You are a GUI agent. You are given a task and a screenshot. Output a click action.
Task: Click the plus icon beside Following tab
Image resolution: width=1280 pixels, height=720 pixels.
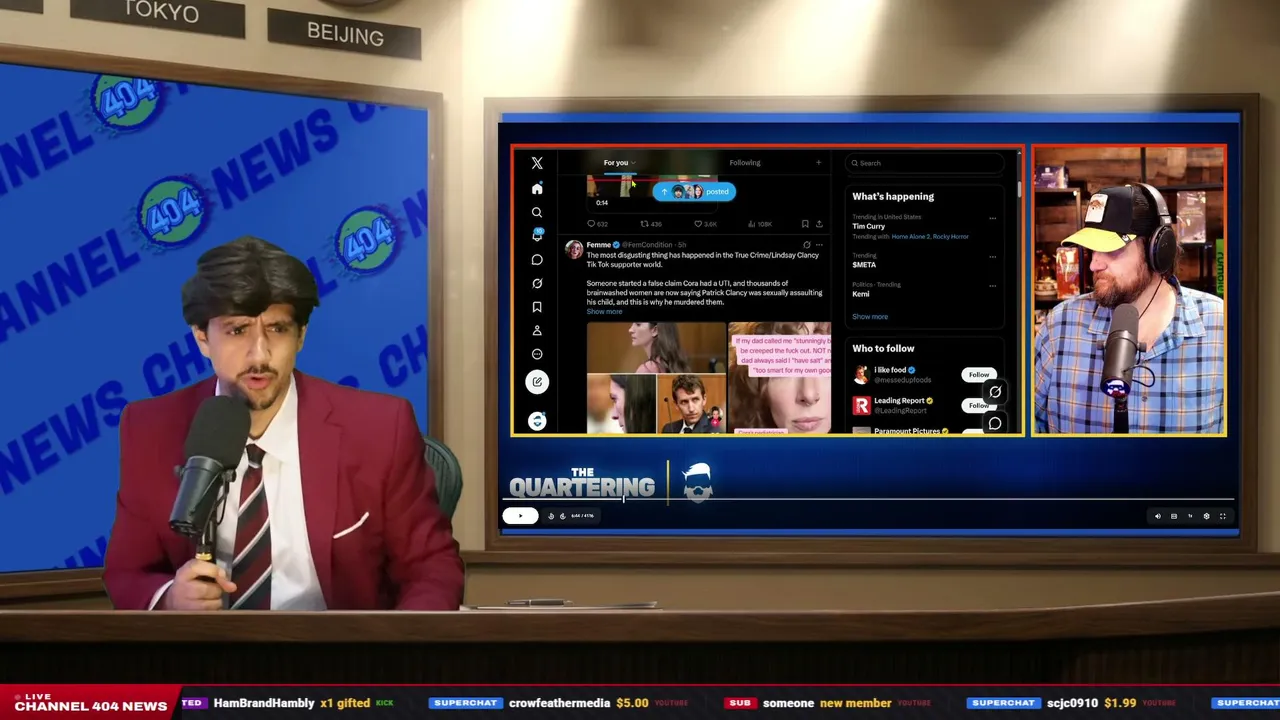pyautogui.click(x=818, y=163)
